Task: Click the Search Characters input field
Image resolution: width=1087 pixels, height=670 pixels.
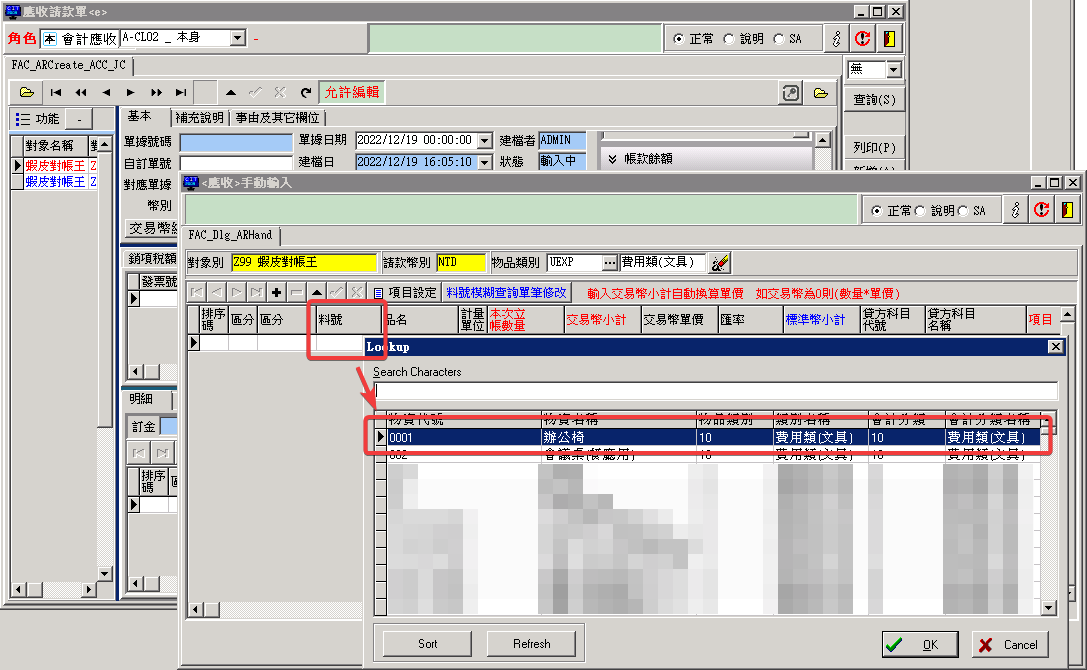Action: point(715,391)
